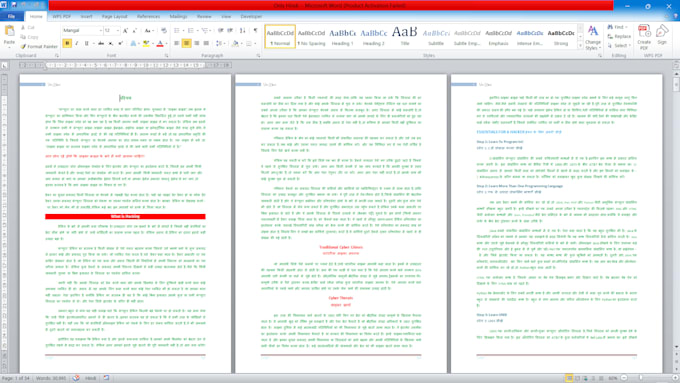Click the Text Effects icon
This screenshot has height=383, width=680.
point(134,43)
